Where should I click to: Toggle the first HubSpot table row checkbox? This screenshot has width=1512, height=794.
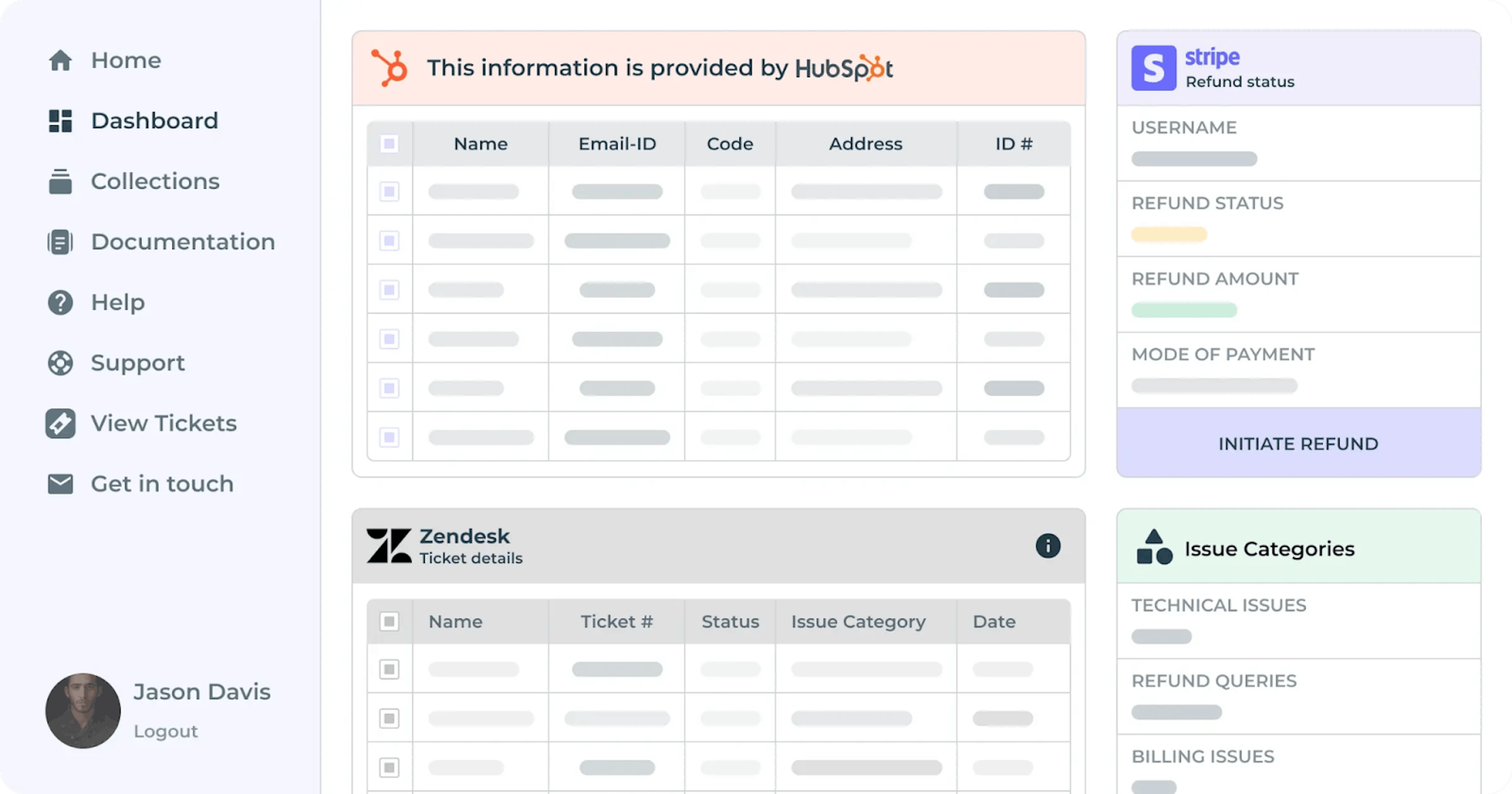point(389,191)
